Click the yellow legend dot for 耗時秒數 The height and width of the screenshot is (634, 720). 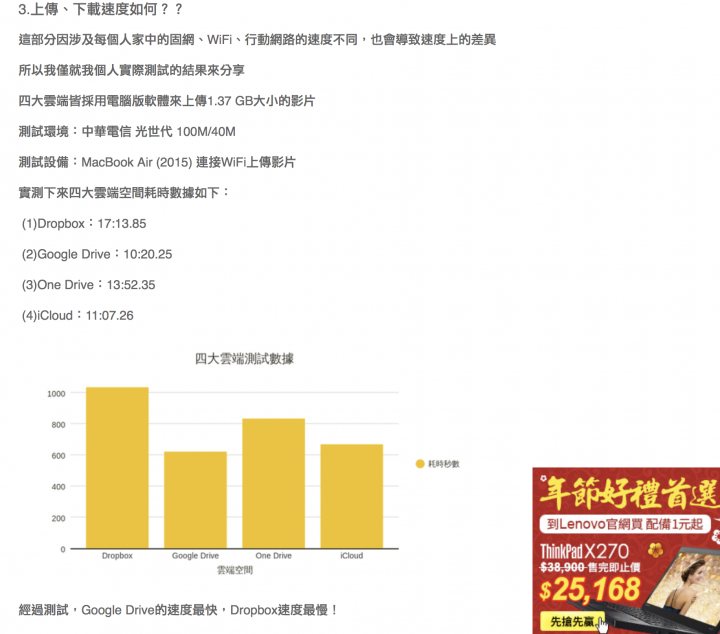[x=420, y=464]
